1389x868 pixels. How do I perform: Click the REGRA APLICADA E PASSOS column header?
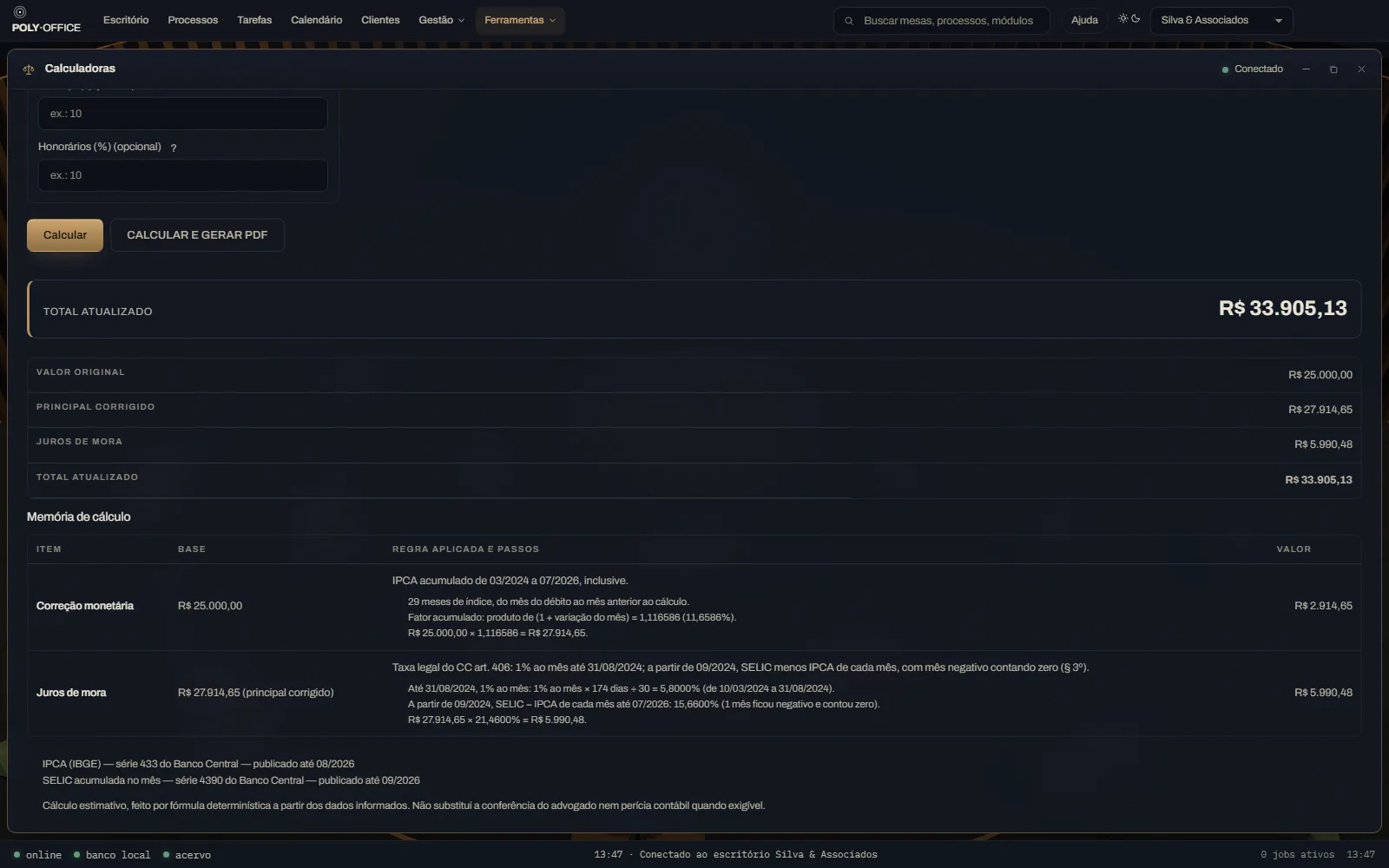point(465,549)
